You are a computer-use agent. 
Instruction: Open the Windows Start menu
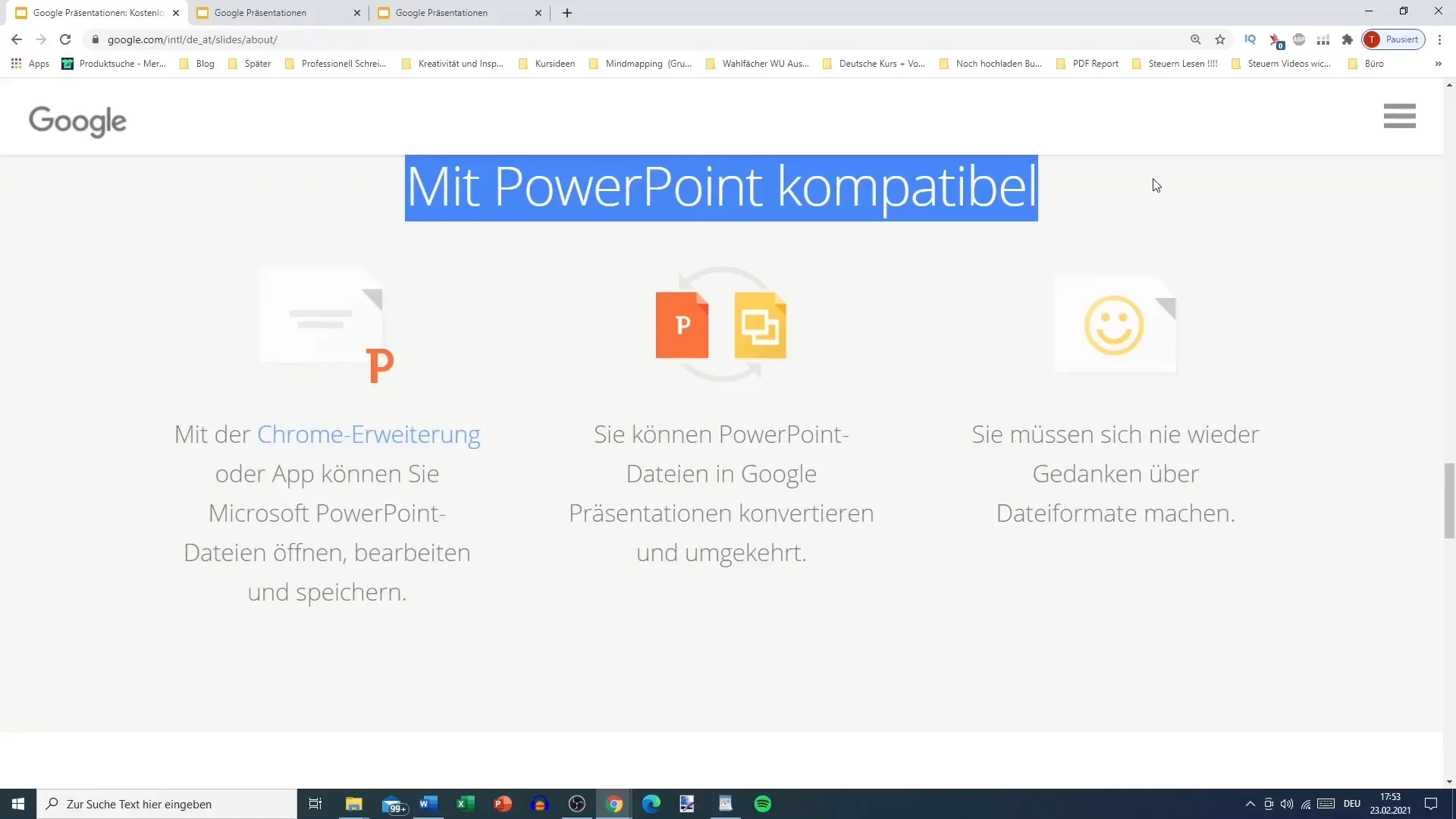(18, 804)
